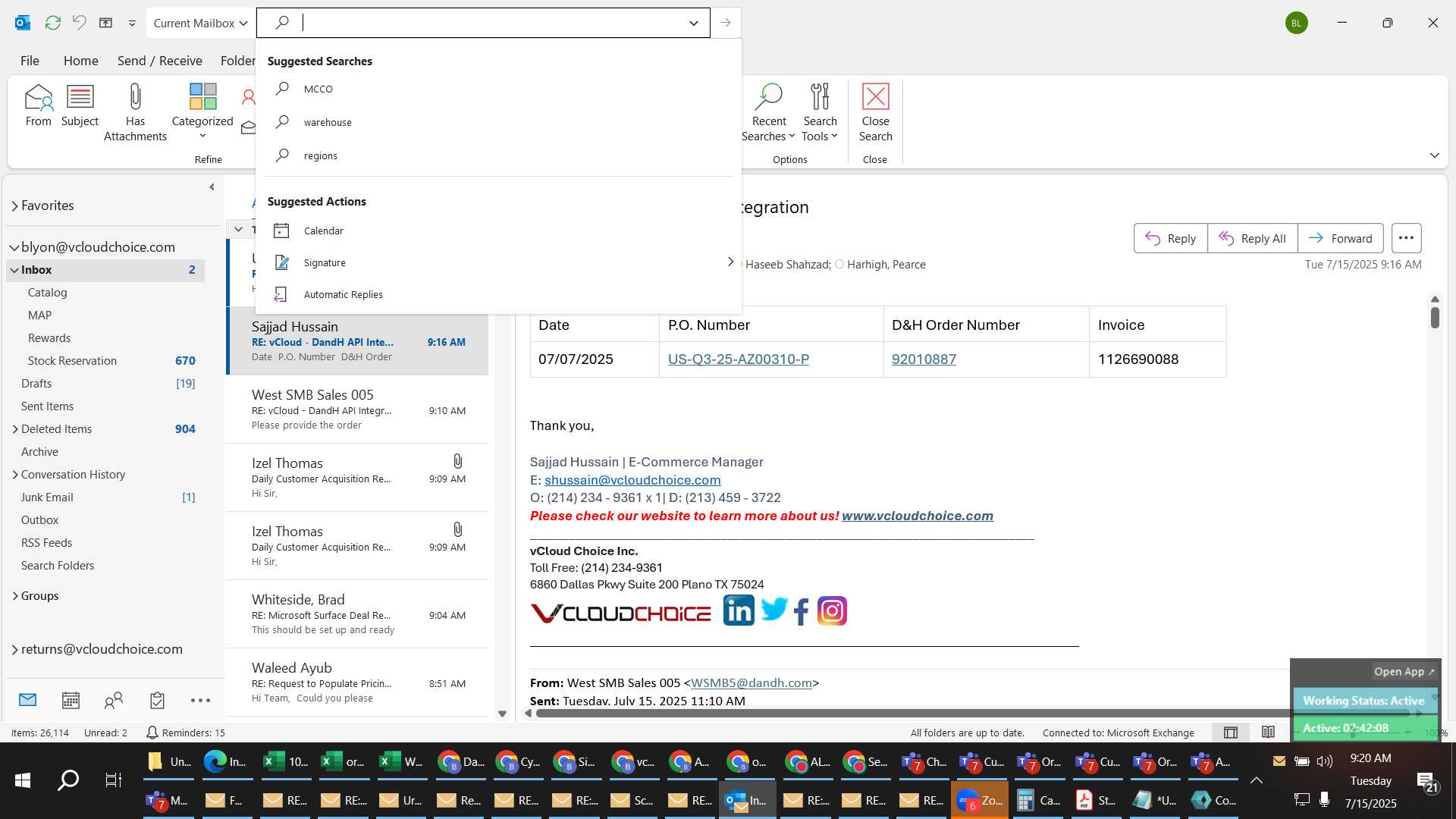This screenshot has width=1456, height=819.
Task: Switch to Calendar view icon
Action: click(71, 700)
